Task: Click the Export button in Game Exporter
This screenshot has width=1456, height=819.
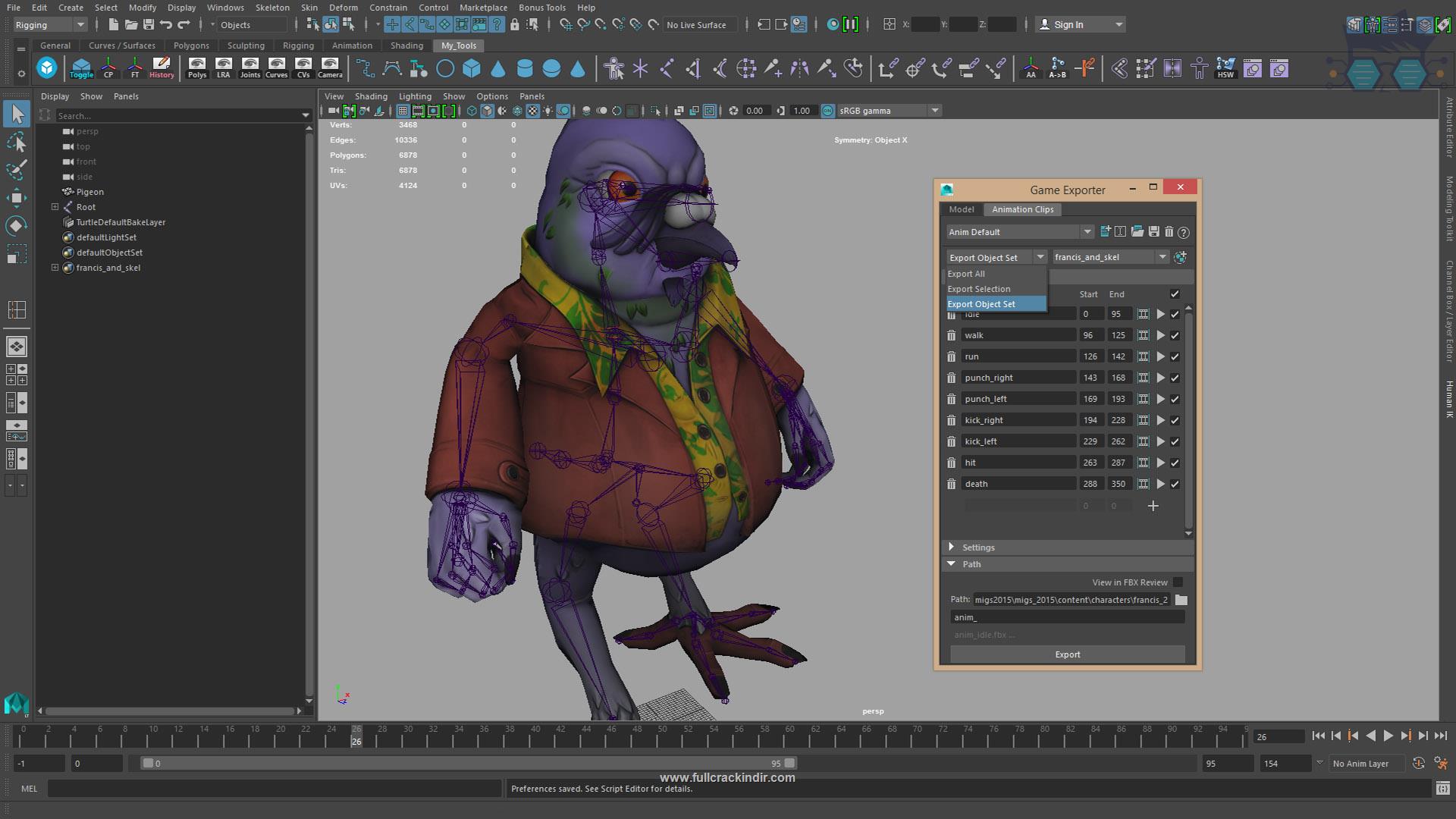Action: [x=1066, y=654]
